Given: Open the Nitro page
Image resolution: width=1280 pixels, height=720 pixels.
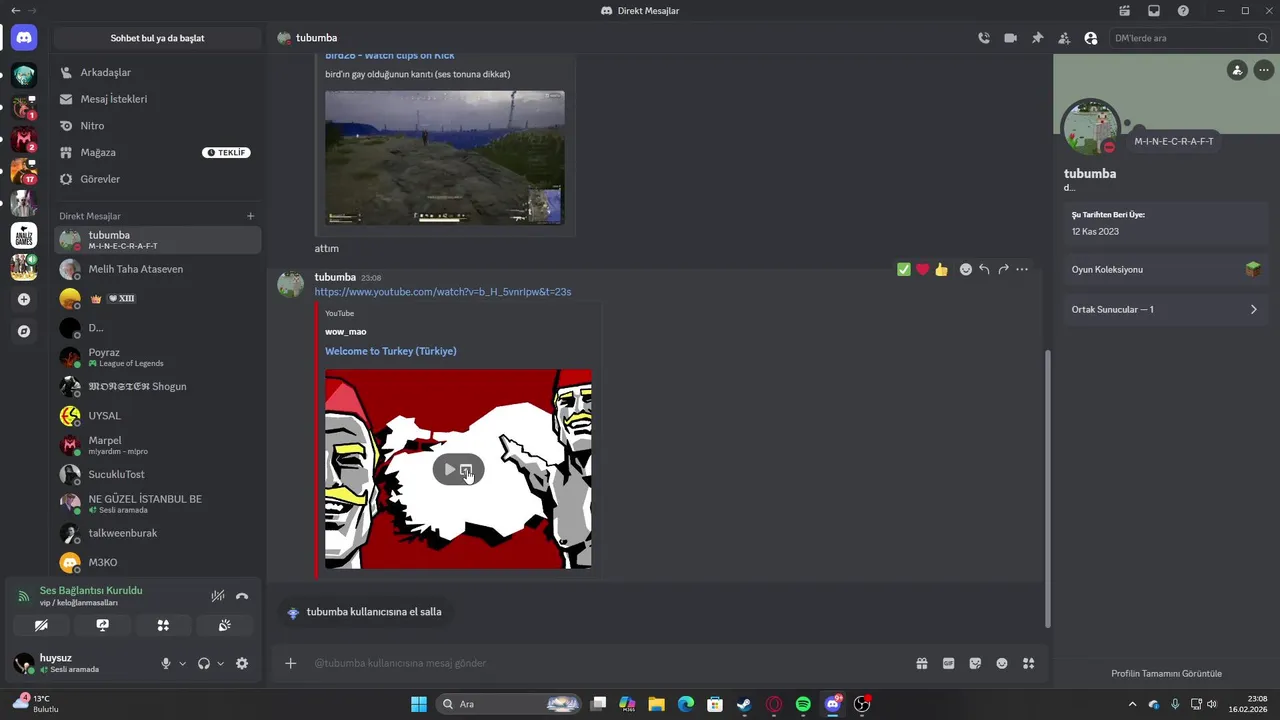Looking at the screenshot, I should (x=158, y=126).
